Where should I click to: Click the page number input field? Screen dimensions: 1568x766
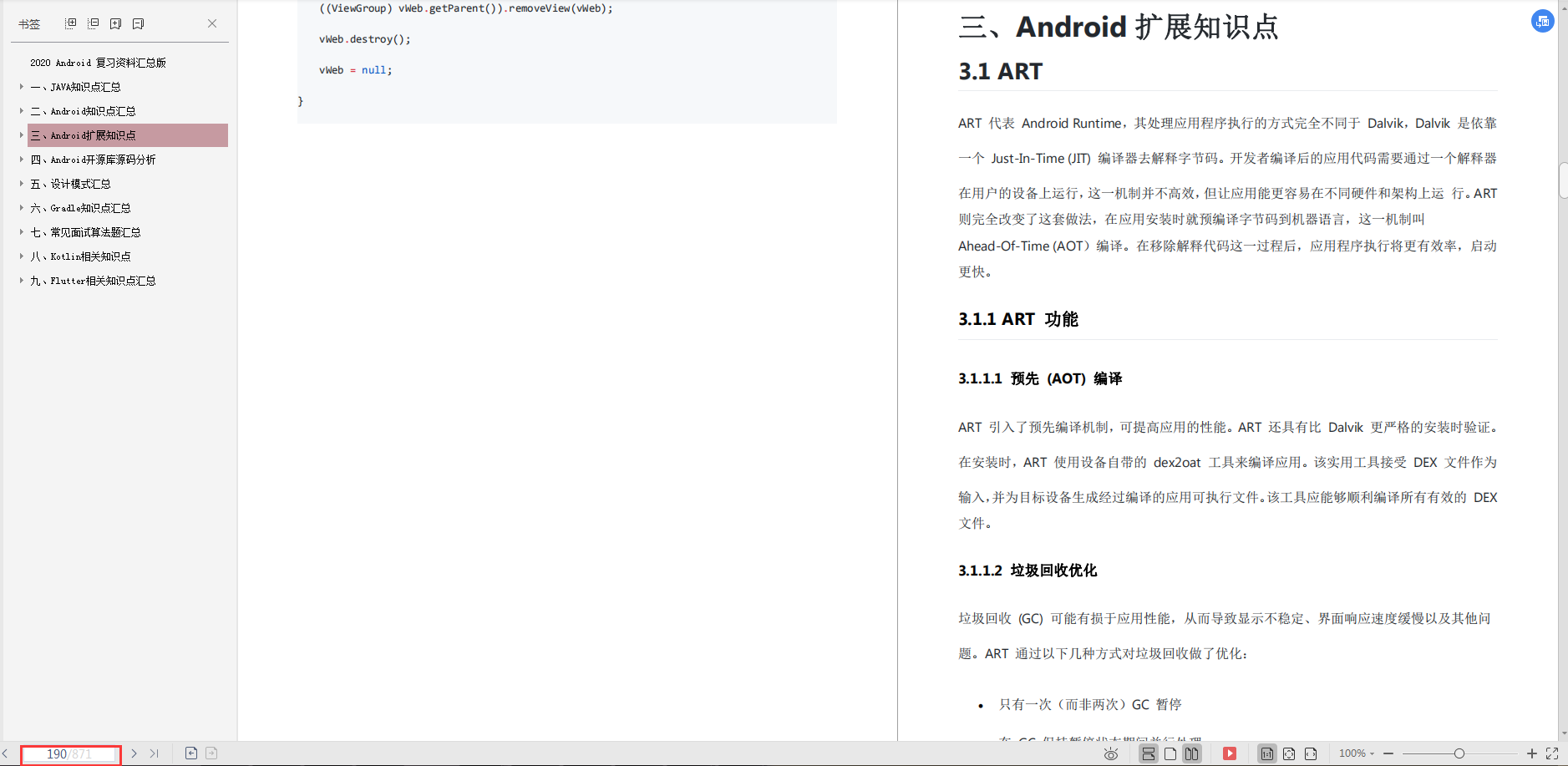tap(71, 753)
